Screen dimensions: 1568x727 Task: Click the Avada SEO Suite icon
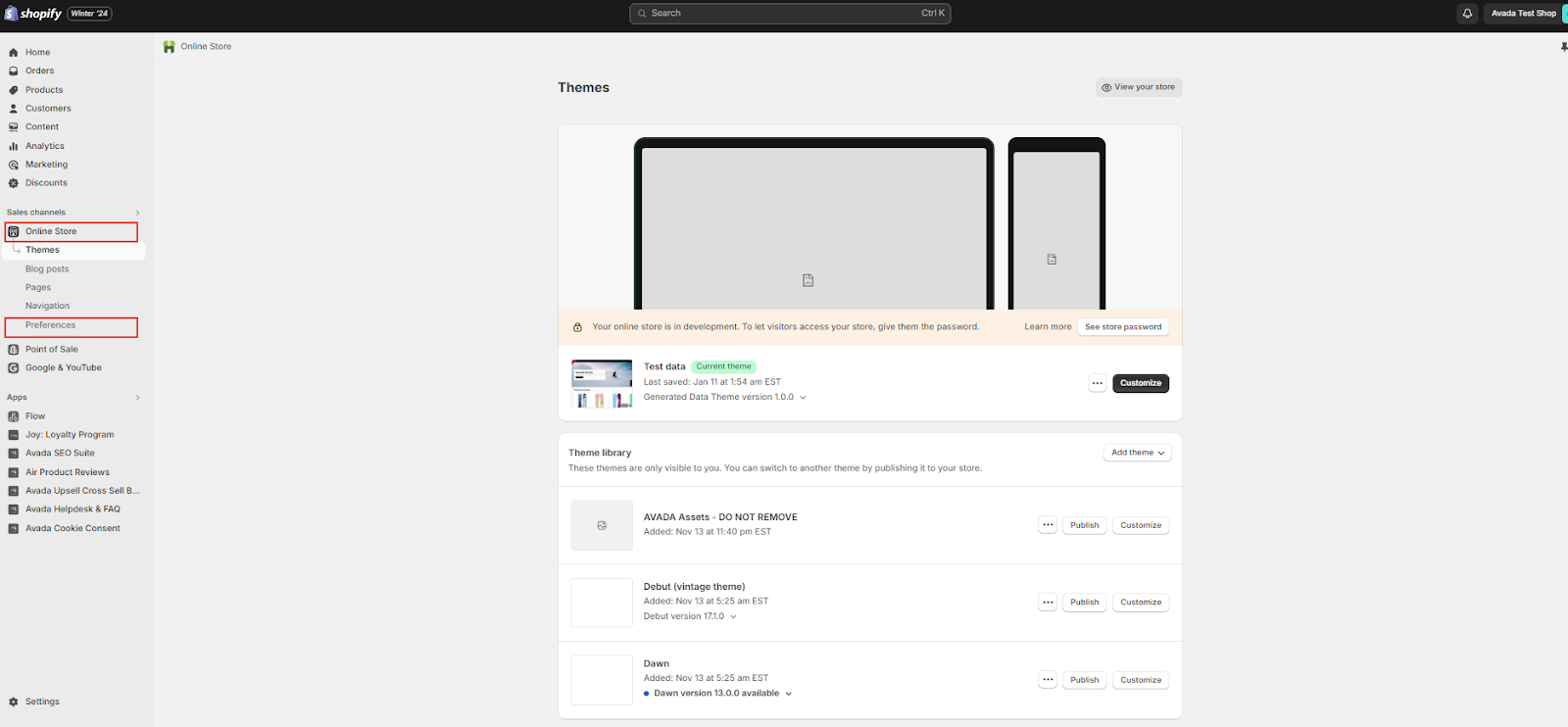point(14,454)
